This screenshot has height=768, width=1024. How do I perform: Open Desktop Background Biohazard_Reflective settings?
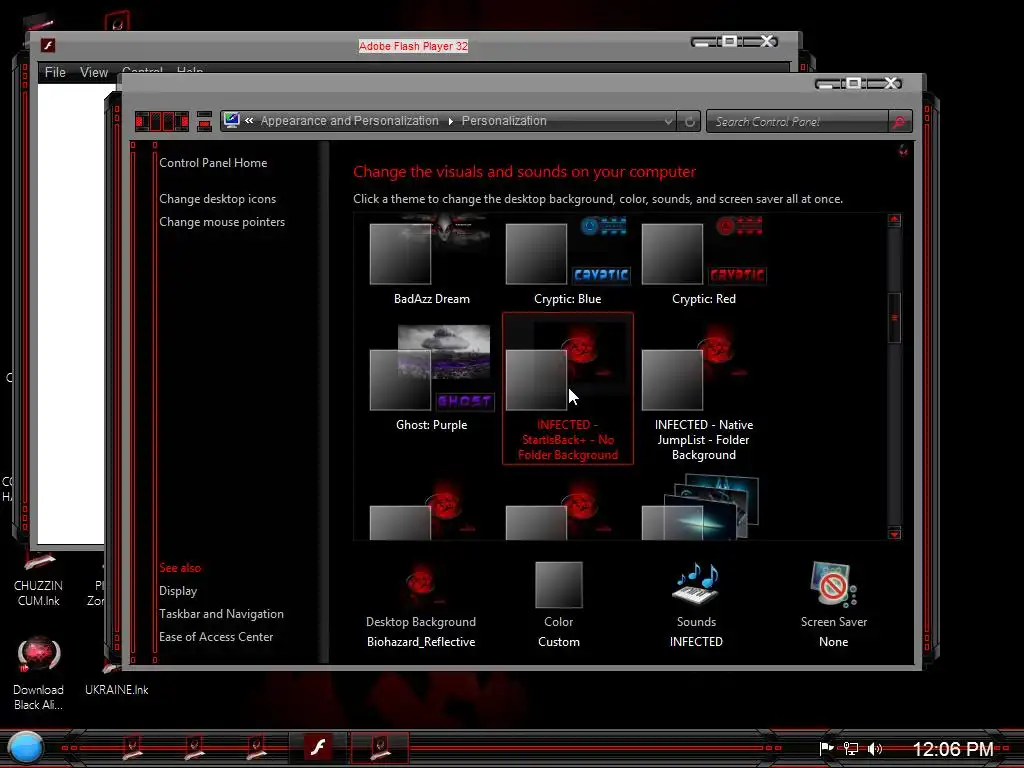[421, 605]
